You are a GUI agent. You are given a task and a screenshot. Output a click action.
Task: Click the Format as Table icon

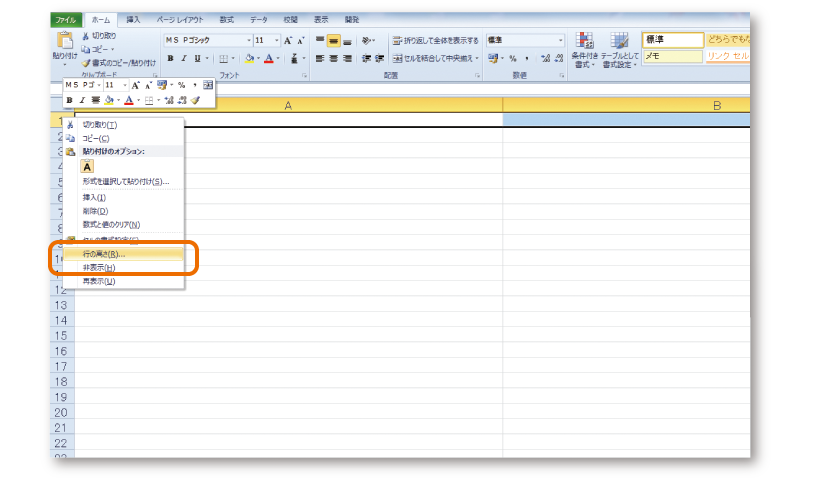(x=620, y=41)
